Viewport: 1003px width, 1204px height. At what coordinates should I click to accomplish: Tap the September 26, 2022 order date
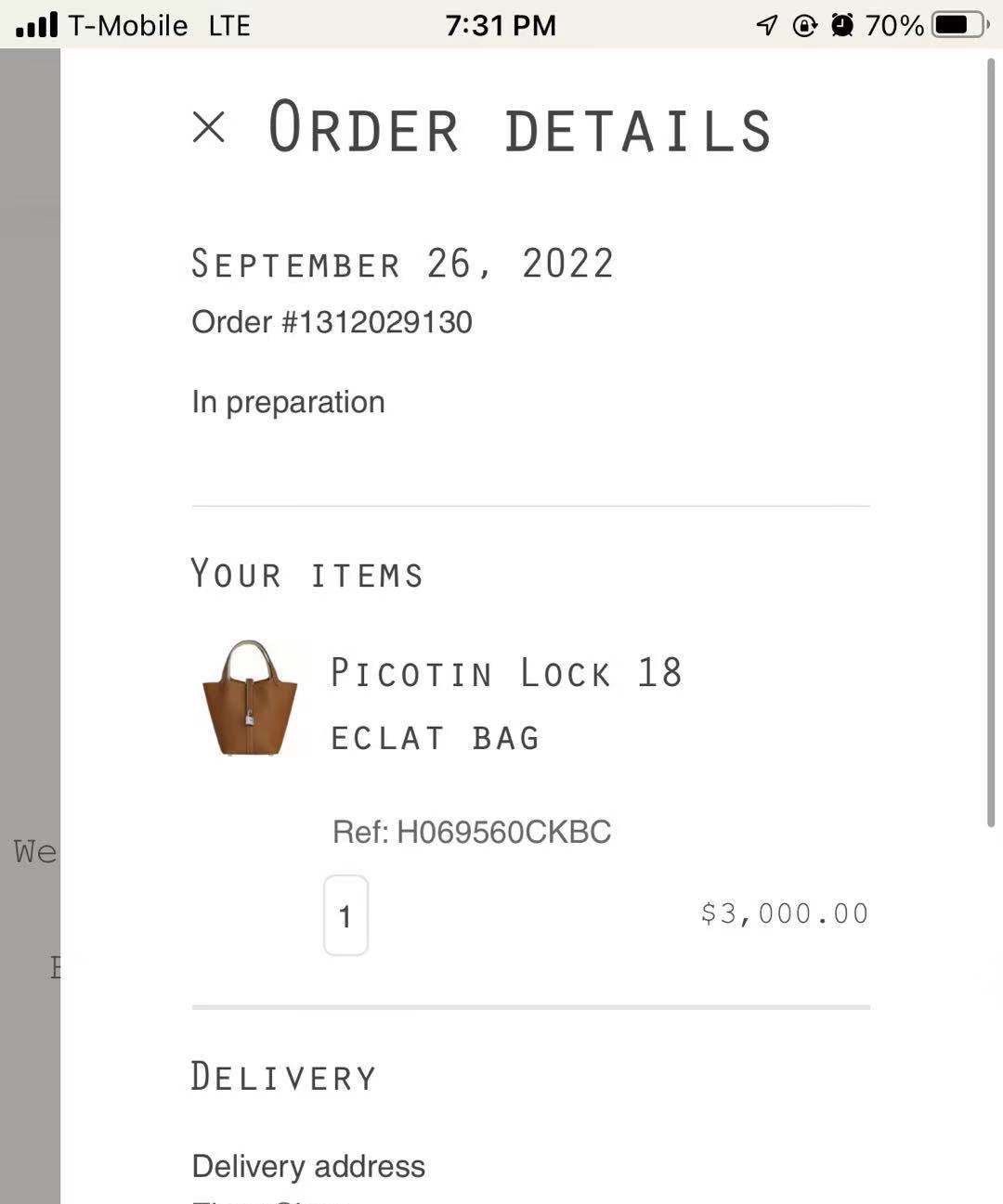coord(402,265)
